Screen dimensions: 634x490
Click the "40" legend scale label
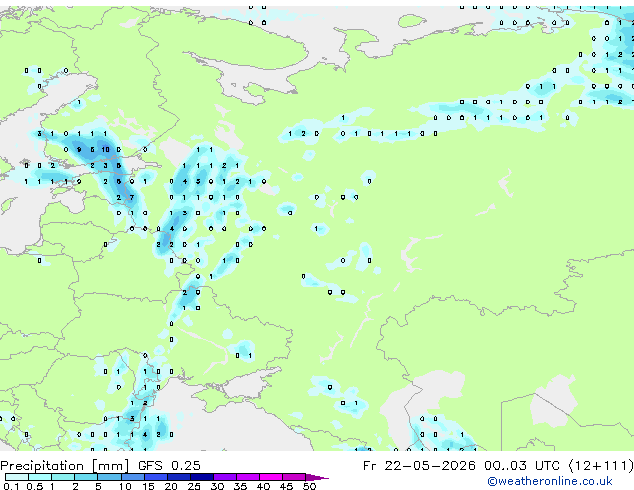click(x=263, y=486)
